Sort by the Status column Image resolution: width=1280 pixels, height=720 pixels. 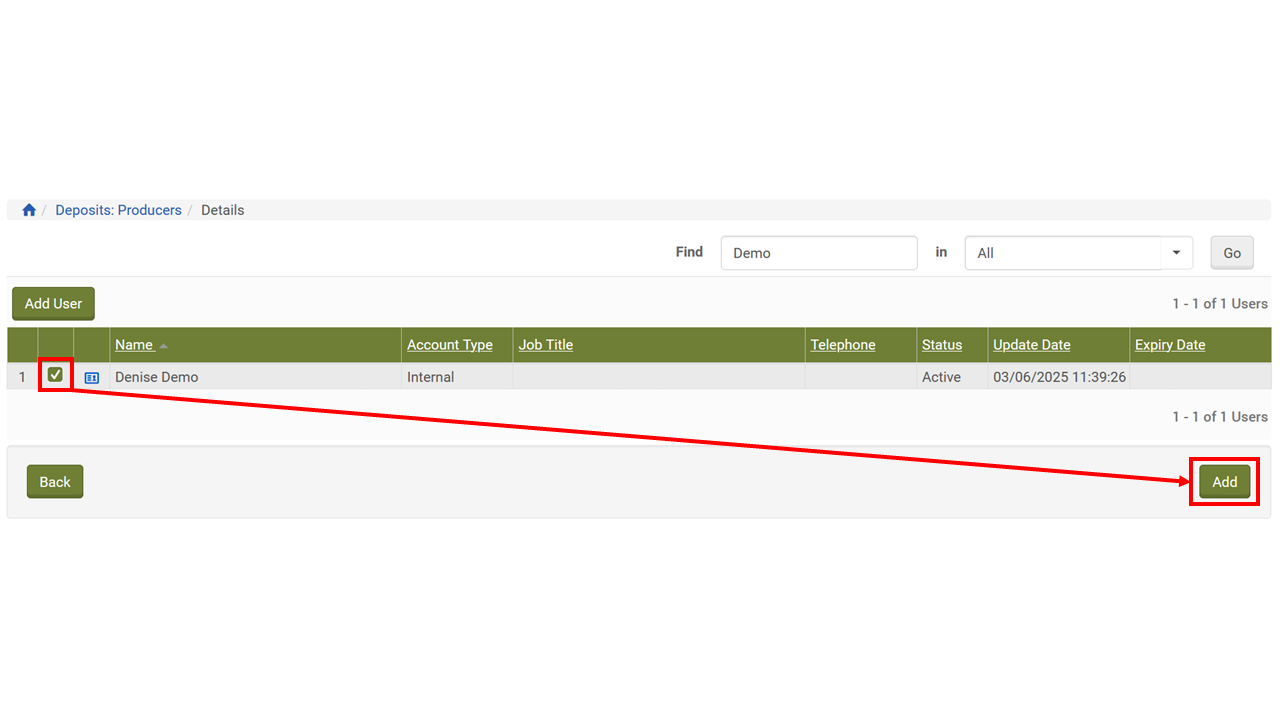[941, 345]
